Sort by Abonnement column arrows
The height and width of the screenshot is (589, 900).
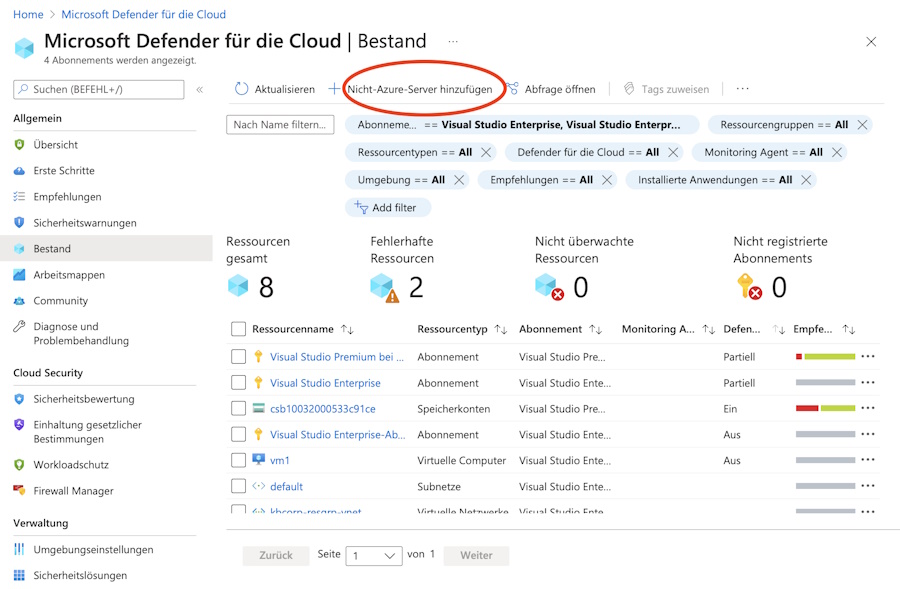595,329
